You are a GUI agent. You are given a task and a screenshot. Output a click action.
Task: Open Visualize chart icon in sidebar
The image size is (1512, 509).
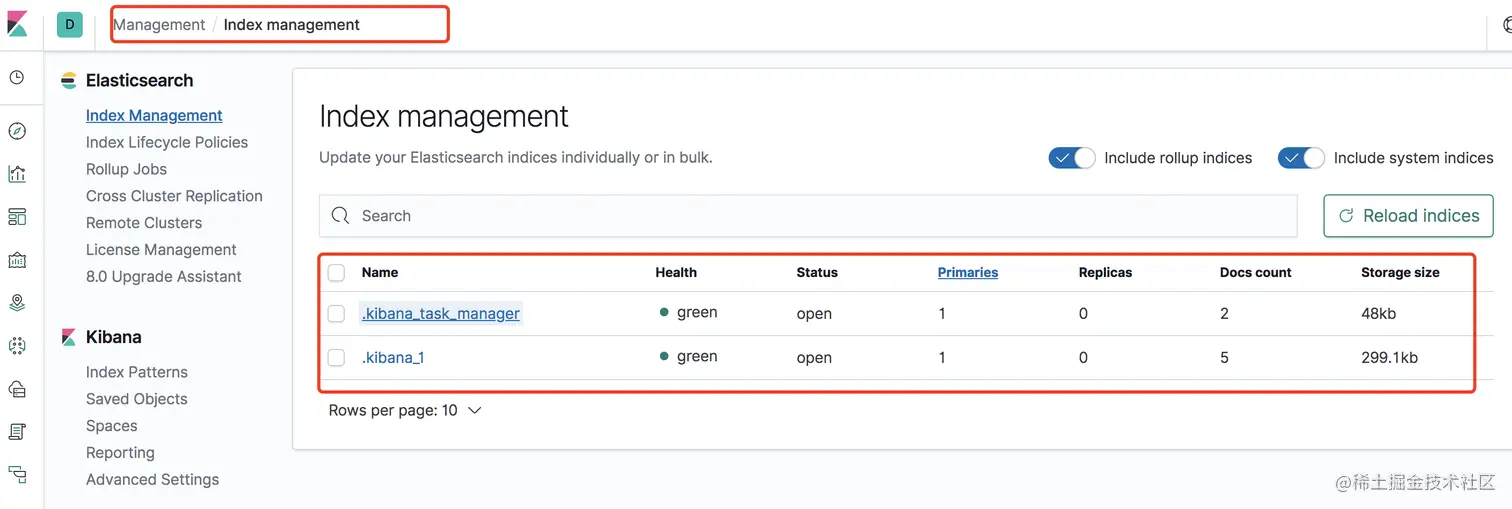[x=17, y=174]
